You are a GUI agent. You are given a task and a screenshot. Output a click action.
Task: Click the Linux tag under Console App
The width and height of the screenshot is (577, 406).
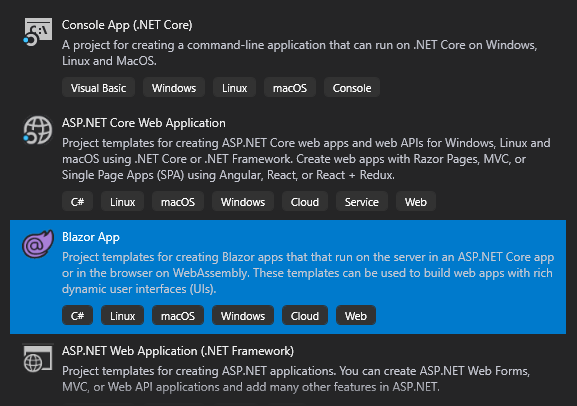click(234, 88)
